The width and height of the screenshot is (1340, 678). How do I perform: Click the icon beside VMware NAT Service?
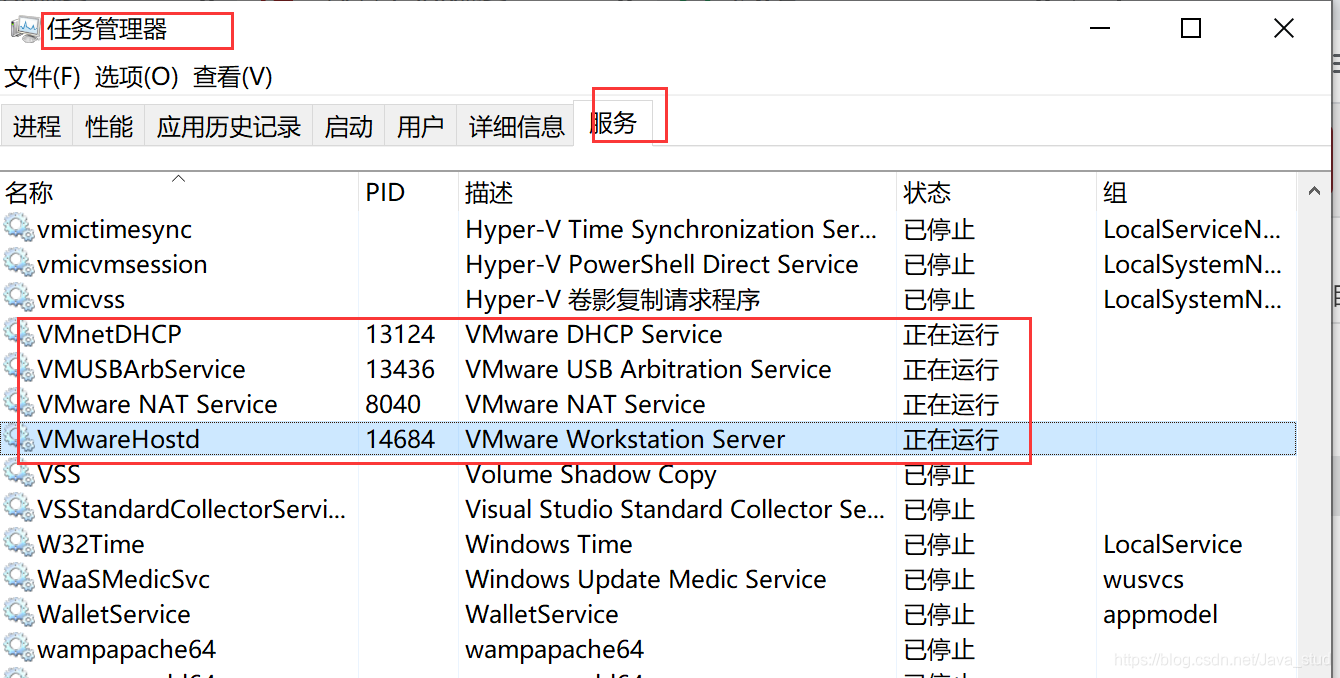click(x=19, y=404)
